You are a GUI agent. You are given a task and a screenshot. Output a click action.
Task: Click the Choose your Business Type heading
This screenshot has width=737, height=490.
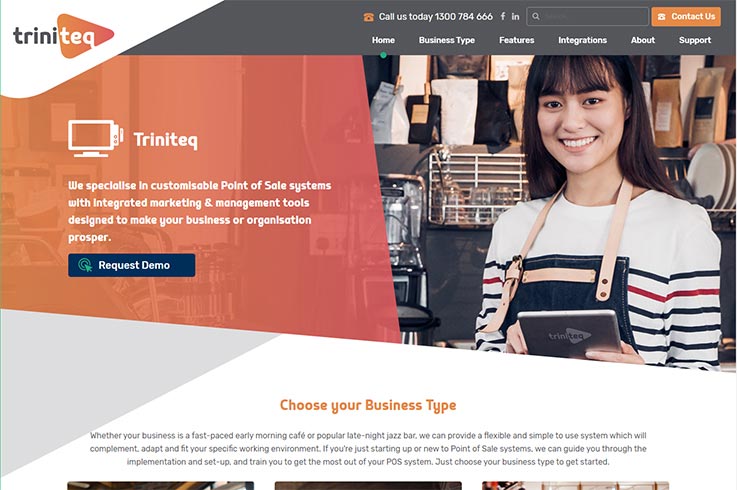[368, 405]
